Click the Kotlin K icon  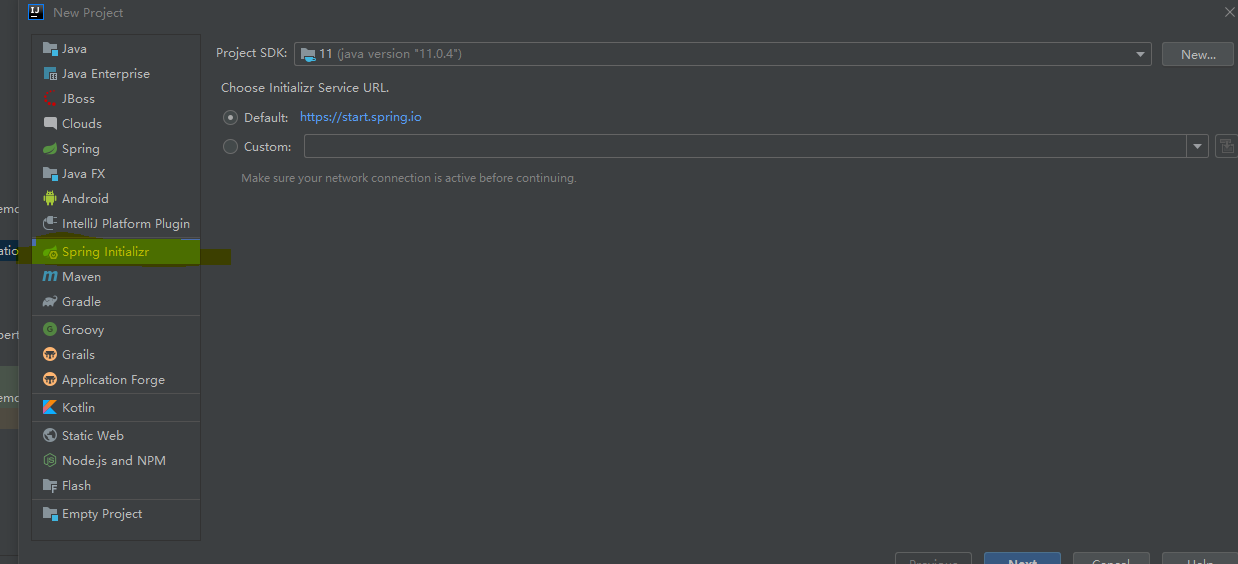[50, 408]
